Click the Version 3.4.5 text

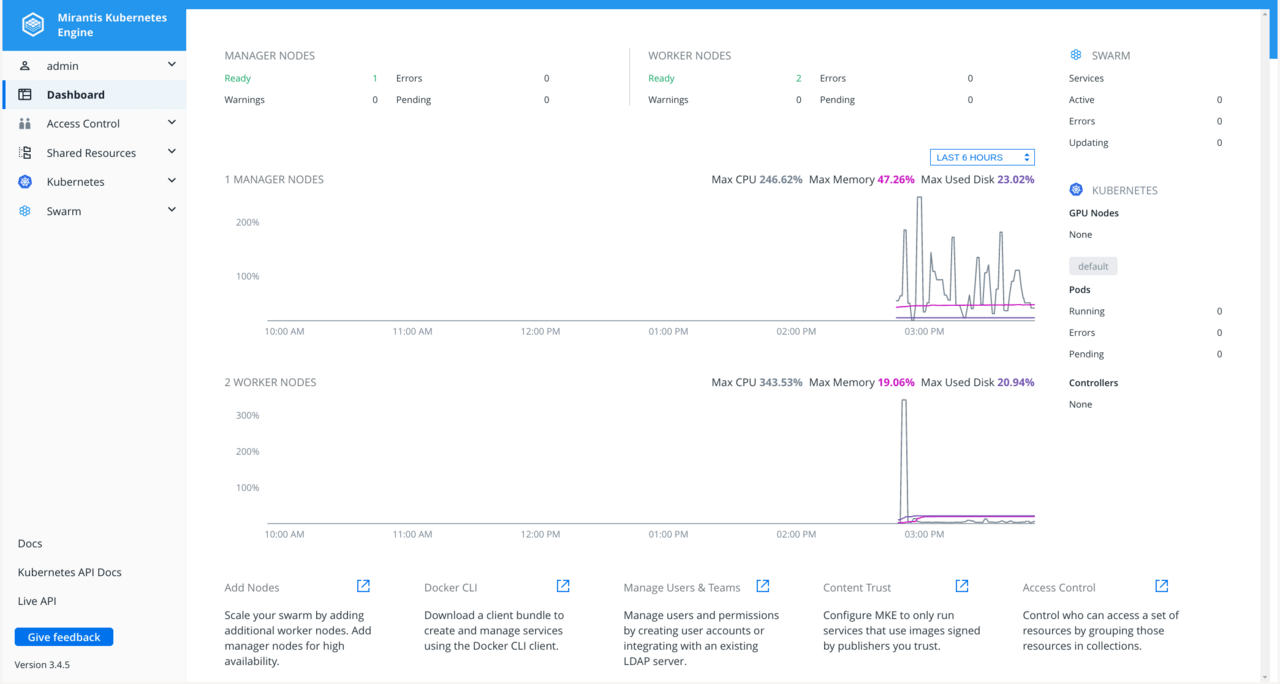tap(42, 665)
